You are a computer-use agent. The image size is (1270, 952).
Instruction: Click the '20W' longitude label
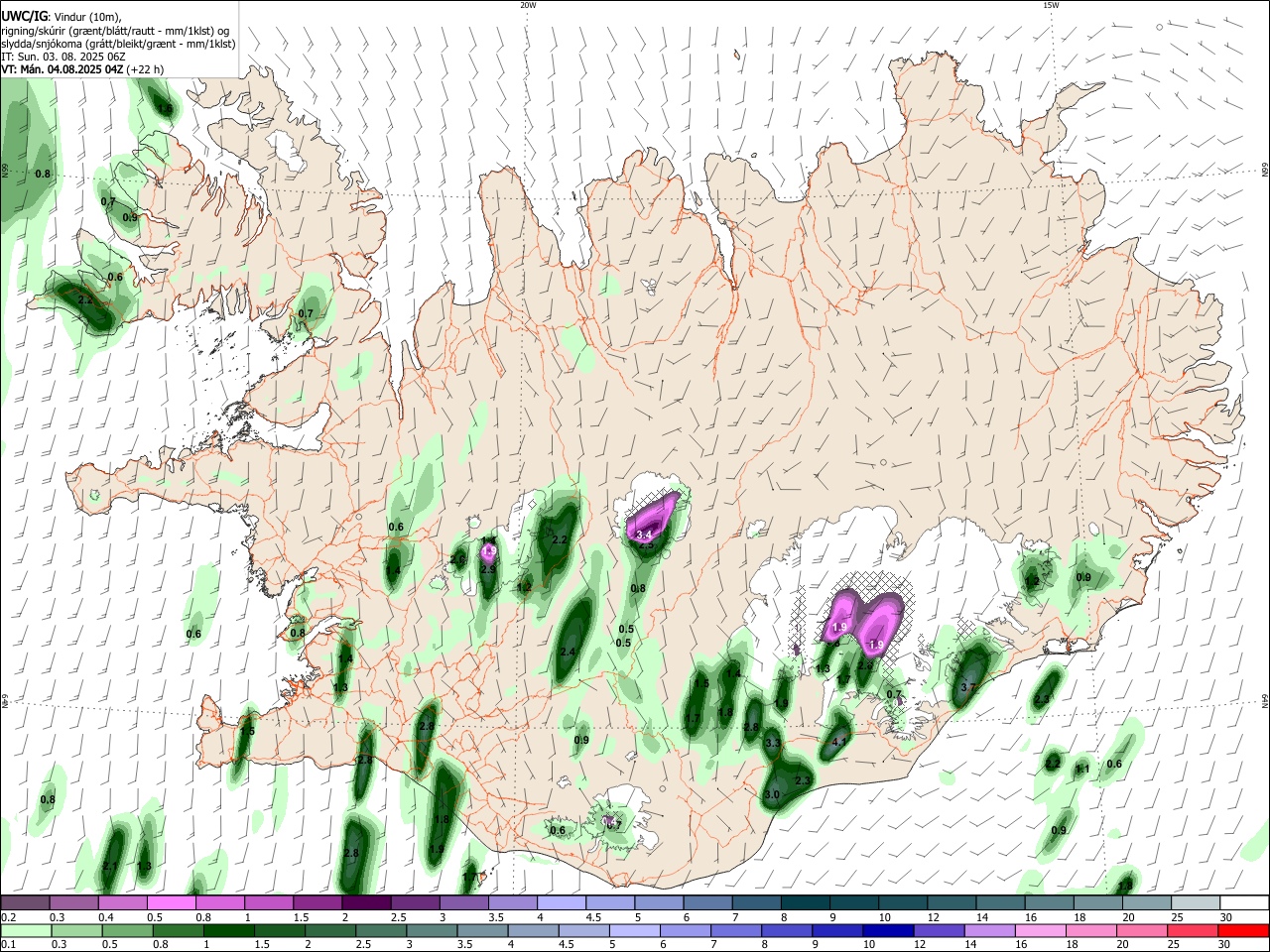[x=529, y=5]
